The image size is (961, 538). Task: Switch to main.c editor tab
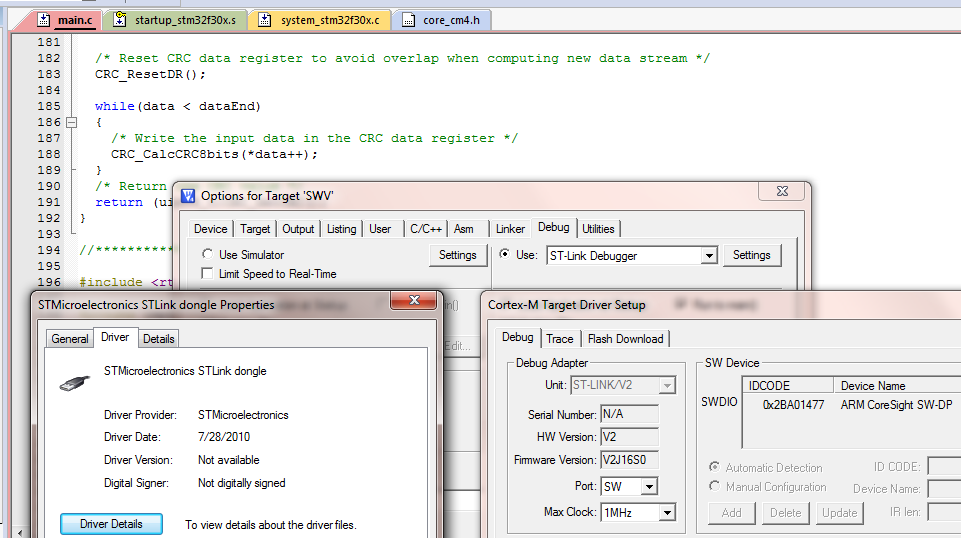click(75, 20)
